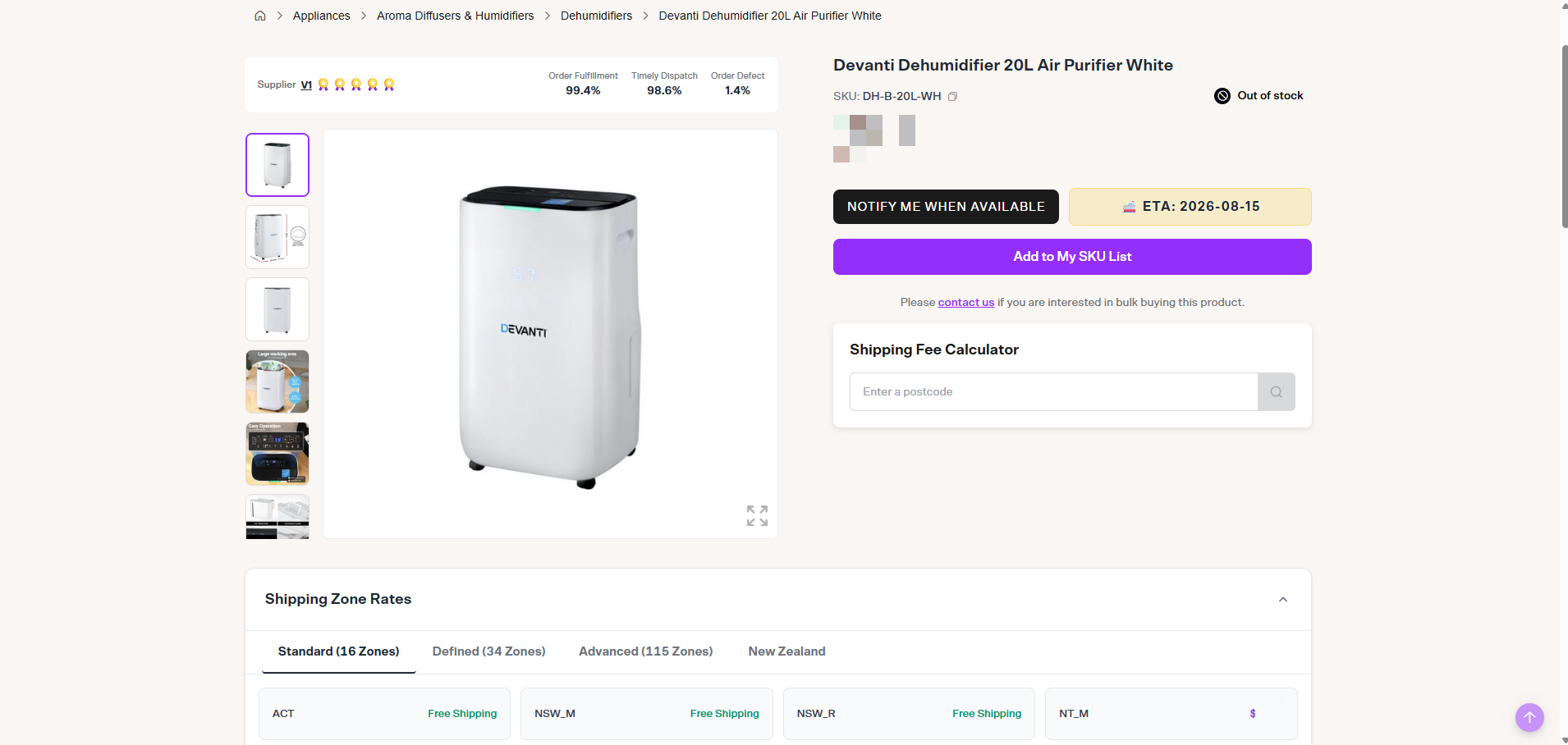The image size is (1568, 745).
Task: View the large working area thumbnail
Action: (x=277, y=382)
